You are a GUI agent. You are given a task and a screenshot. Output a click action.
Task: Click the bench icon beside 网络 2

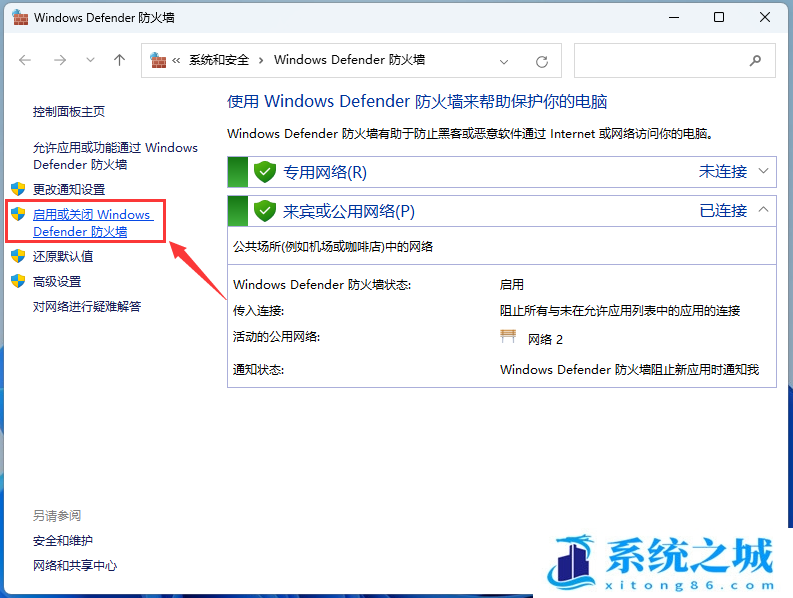[508, 336]
